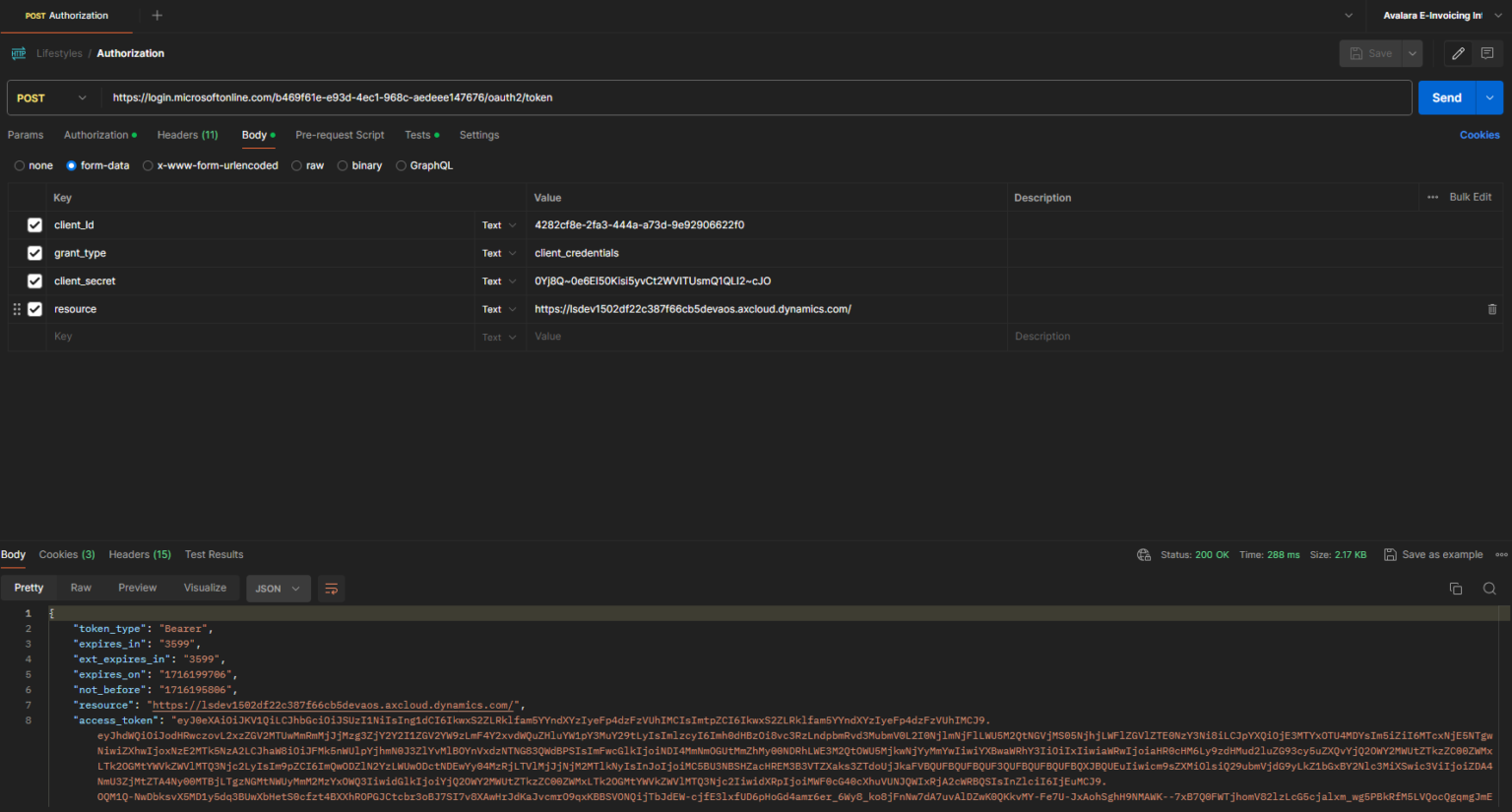
Task: Switch to the Pre-request Script tab
Action: click(340, 135)
